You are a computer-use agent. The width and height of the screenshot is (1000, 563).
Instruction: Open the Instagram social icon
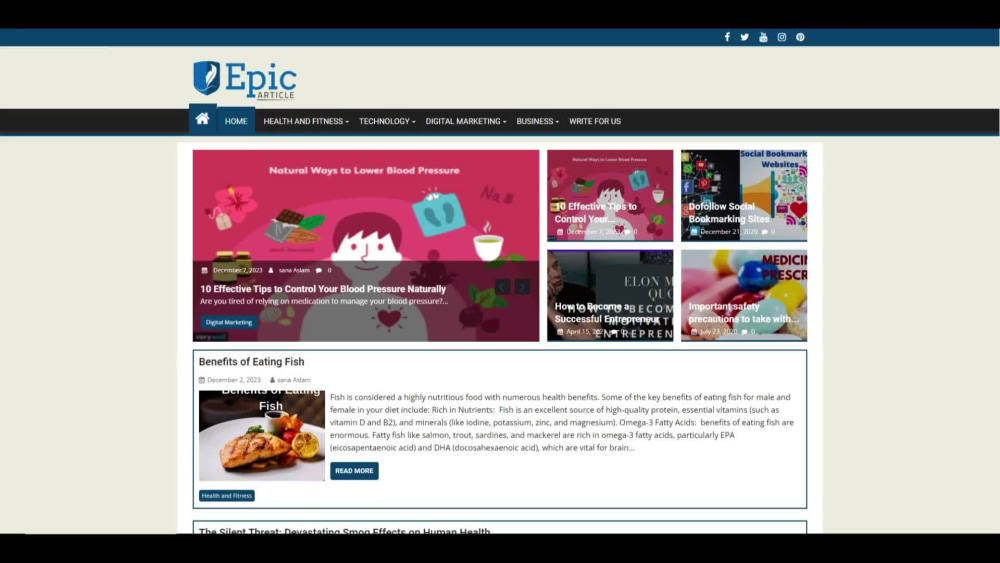[x=781, y=37]
